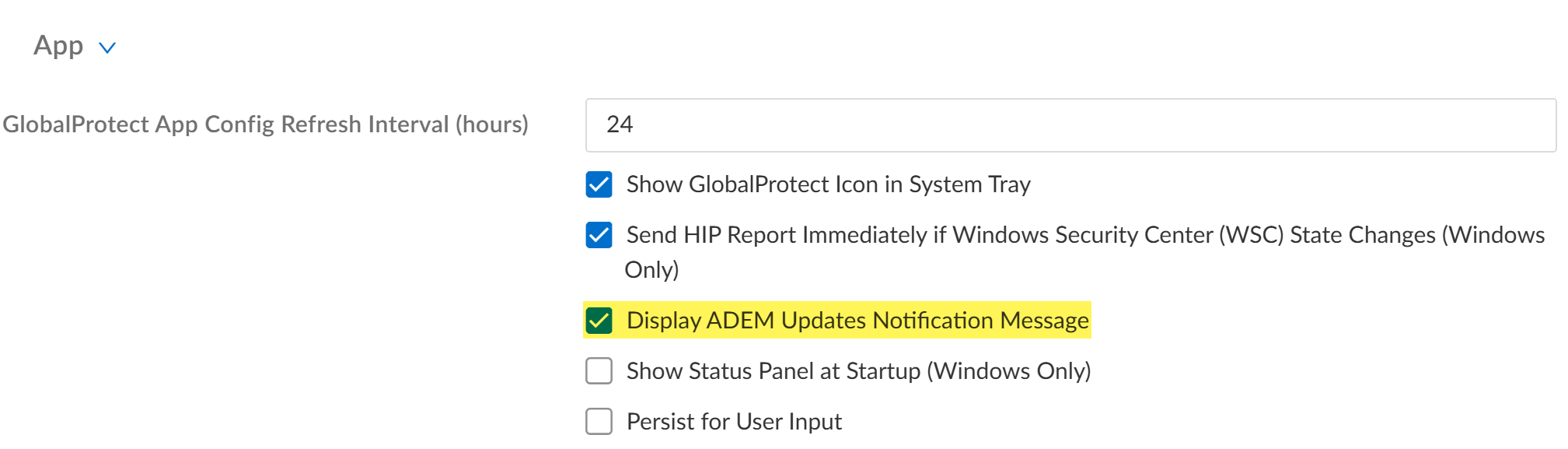This screenshot has height=449, width=1568.
Task: Enable Show Status Panel at Startup checkbox
Action: tap(599, 371)
